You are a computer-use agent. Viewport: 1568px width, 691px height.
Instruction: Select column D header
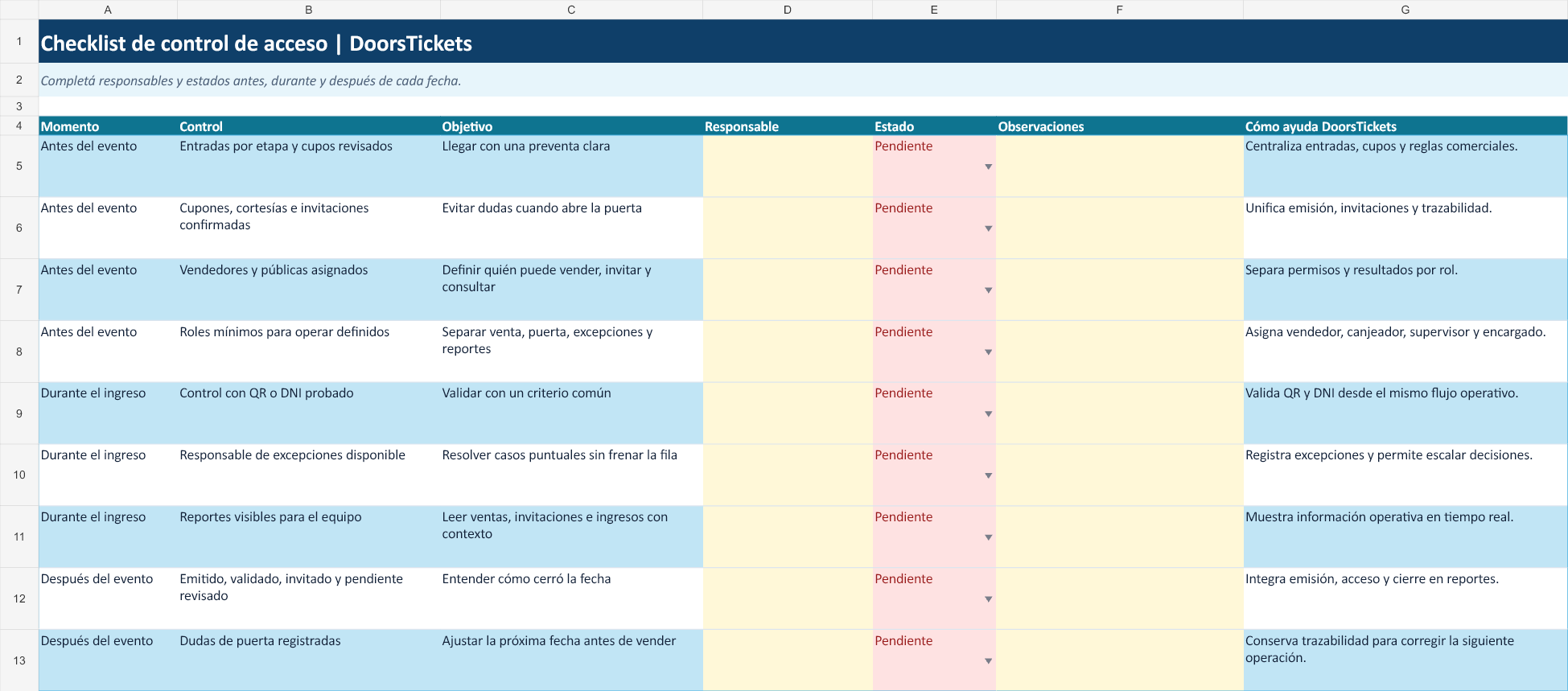coord(788,10)
